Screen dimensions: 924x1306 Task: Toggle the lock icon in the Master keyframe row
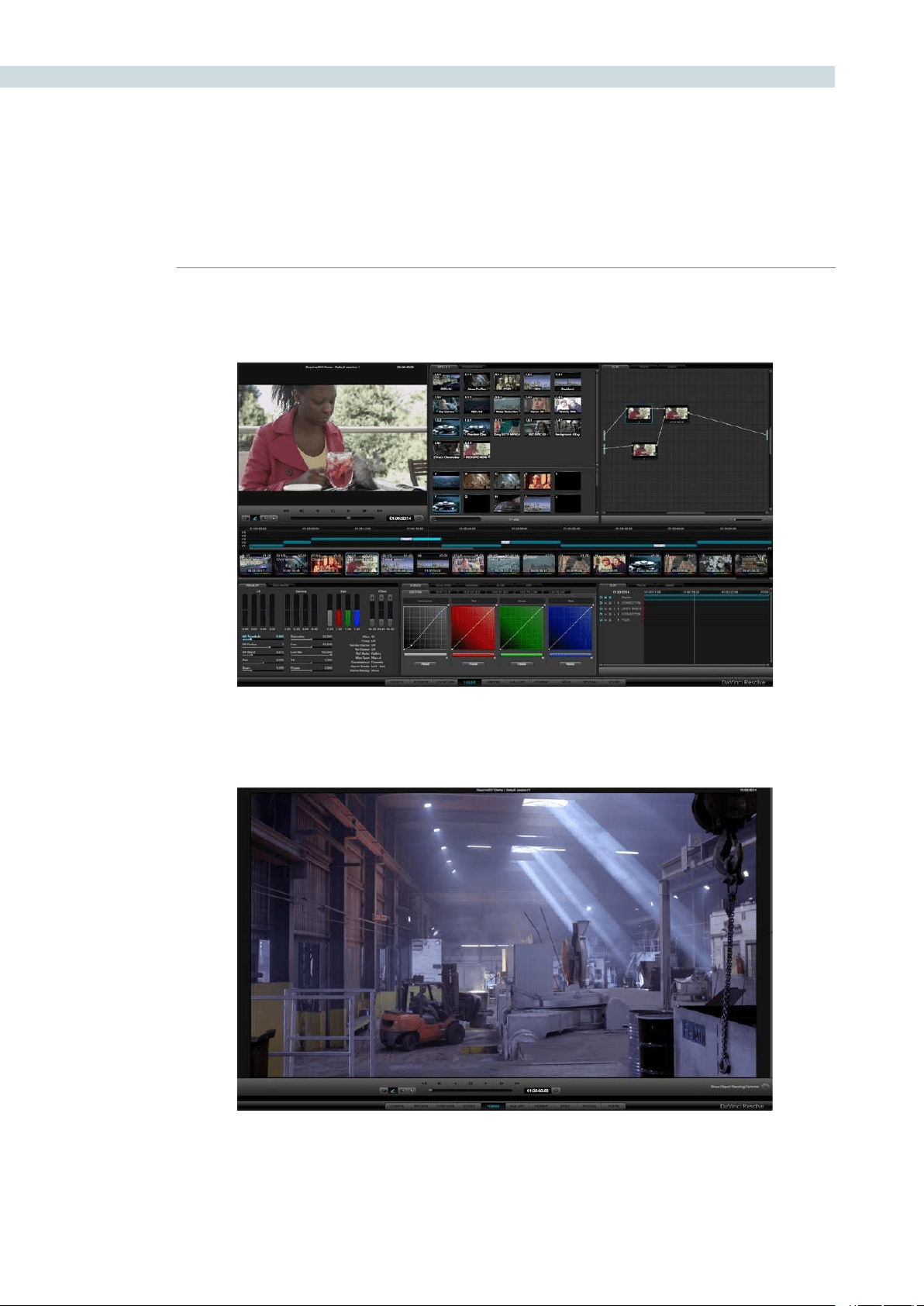(607, 598)
